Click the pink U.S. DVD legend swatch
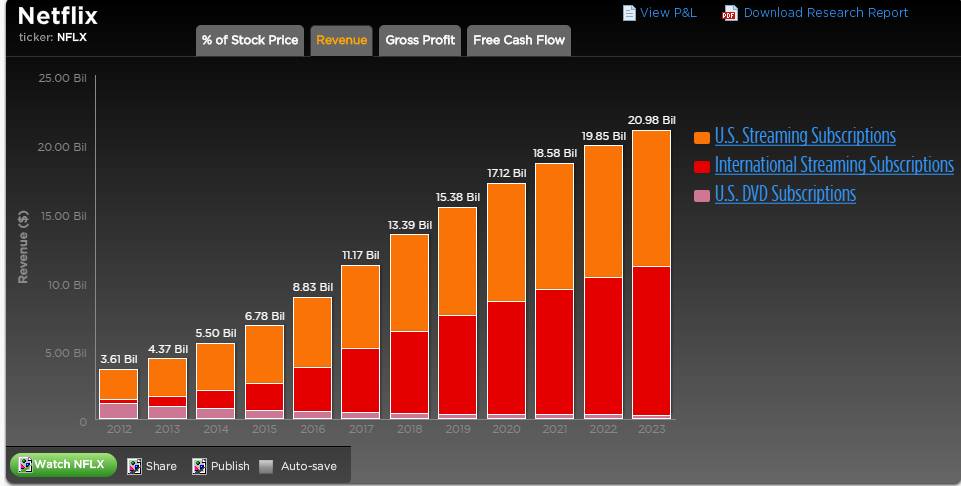 click(702, 195)
